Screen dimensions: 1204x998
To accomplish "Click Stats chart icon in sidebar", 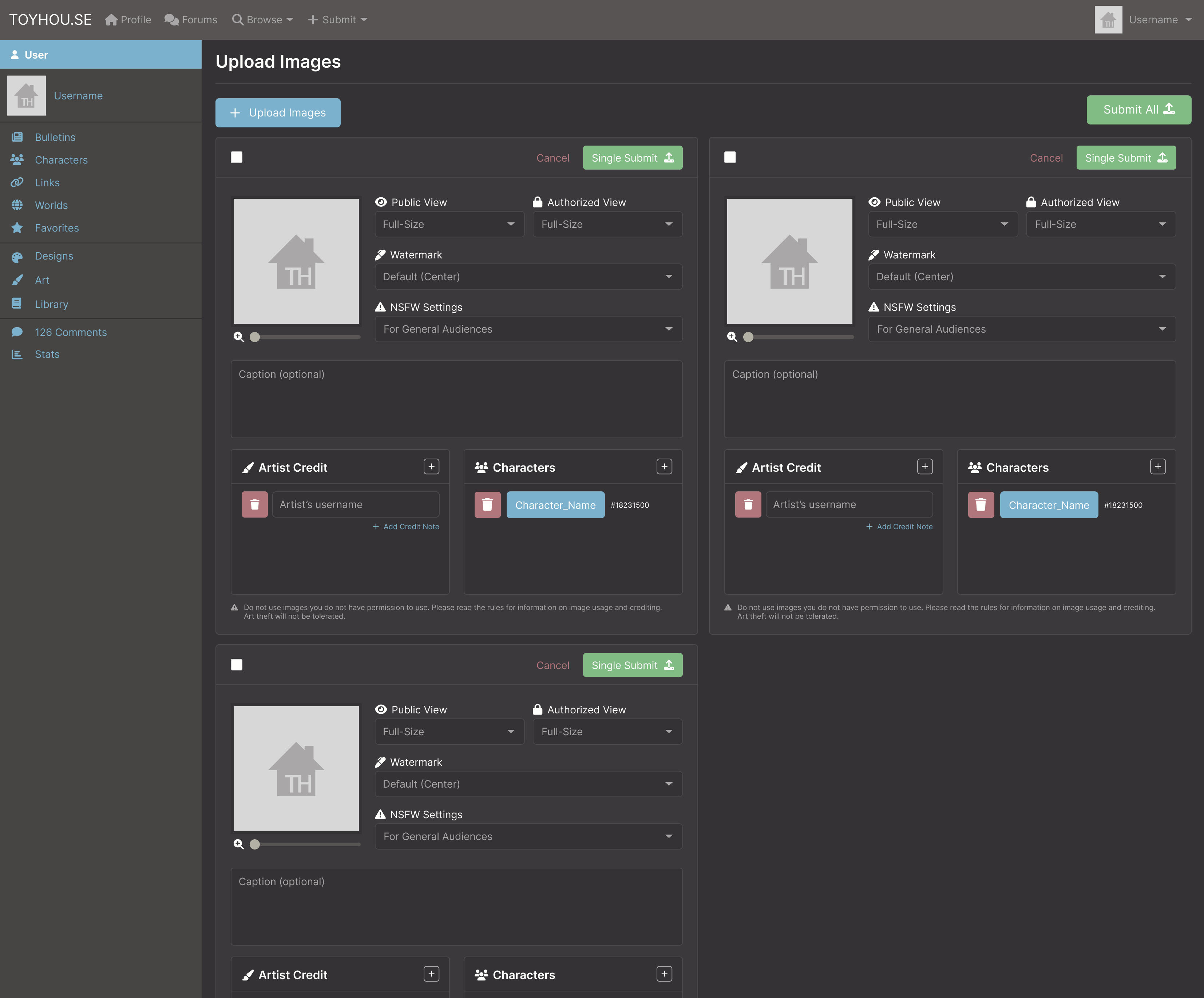I will [x=17, y=354].
